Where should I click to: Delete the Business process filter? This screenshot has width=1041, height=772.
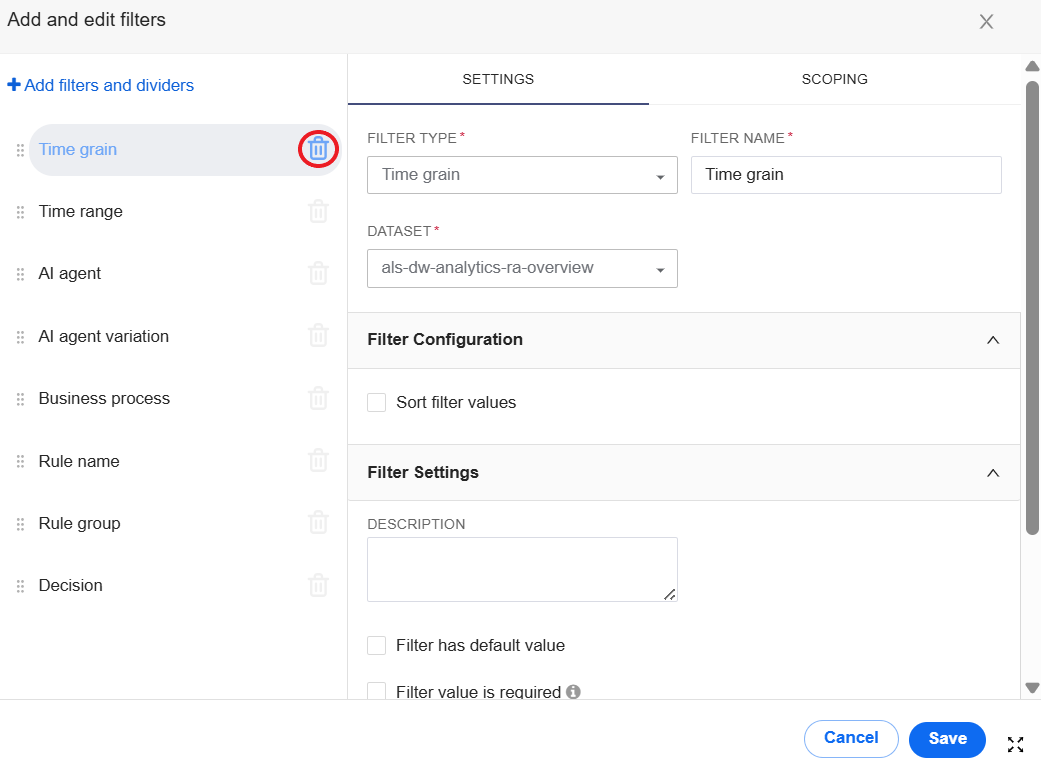(319, 398)
